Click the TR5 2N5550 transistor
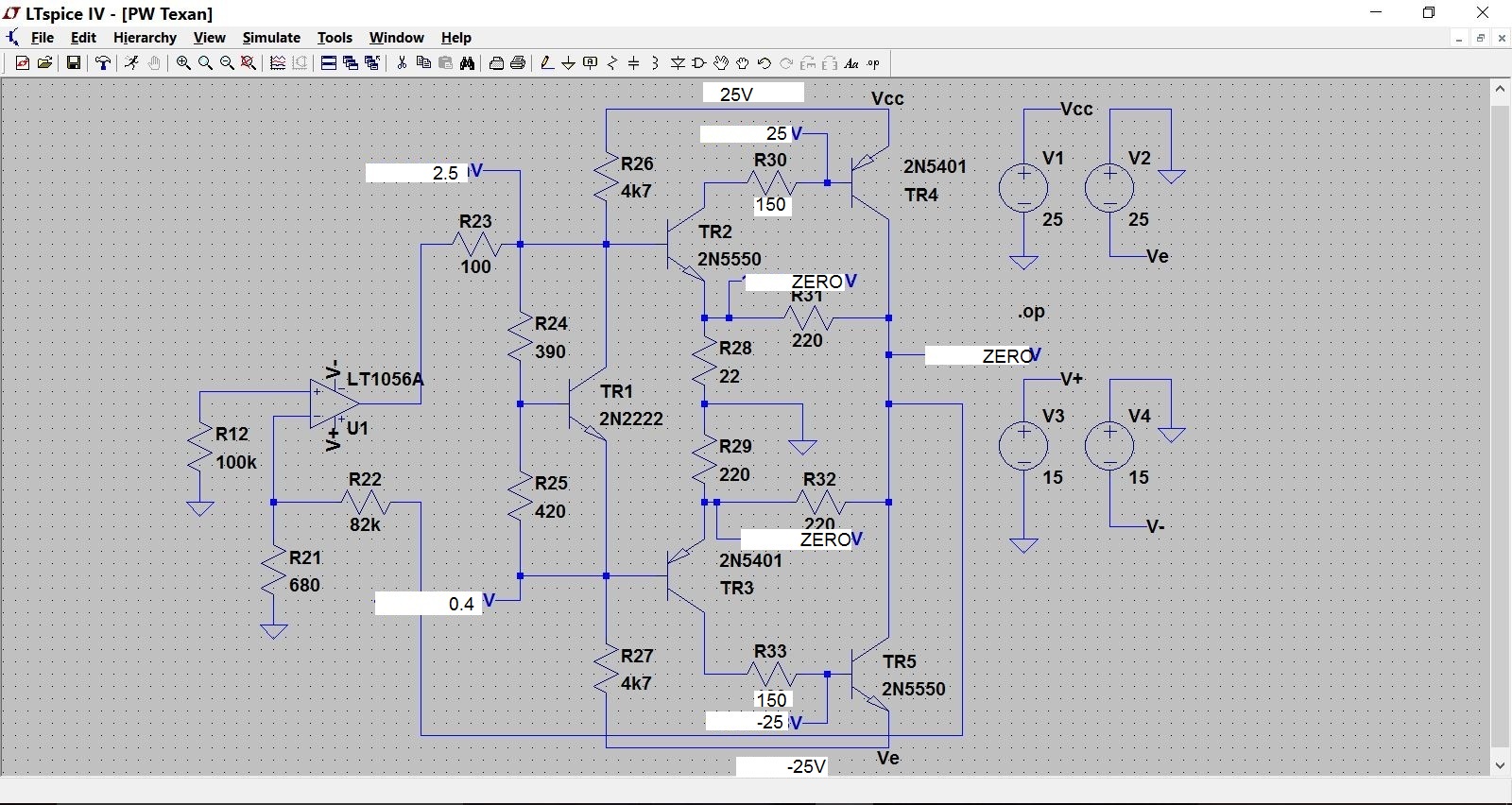 point(870,675)
